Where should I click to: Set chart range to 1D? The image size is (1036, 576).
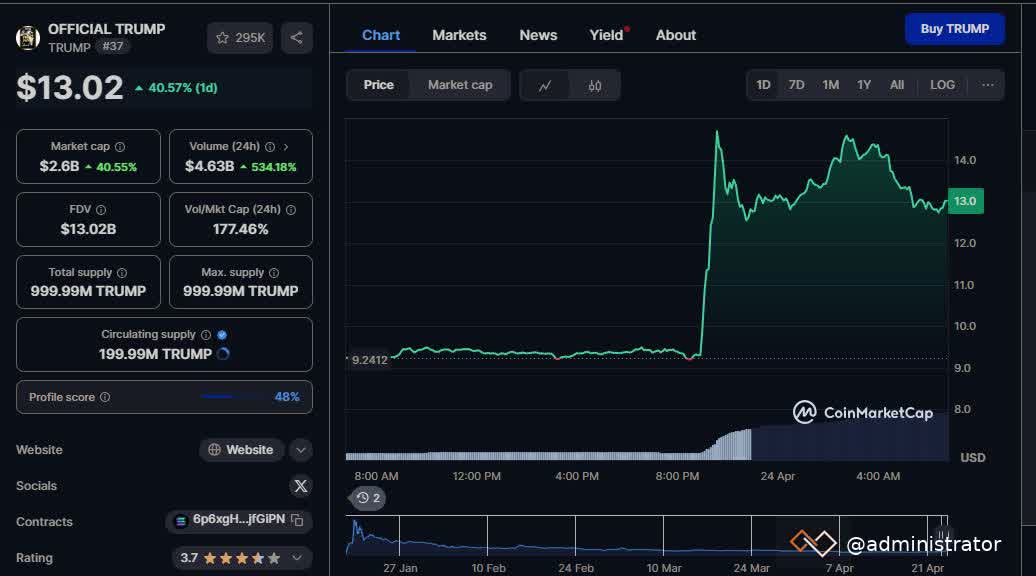click(763, 85)
